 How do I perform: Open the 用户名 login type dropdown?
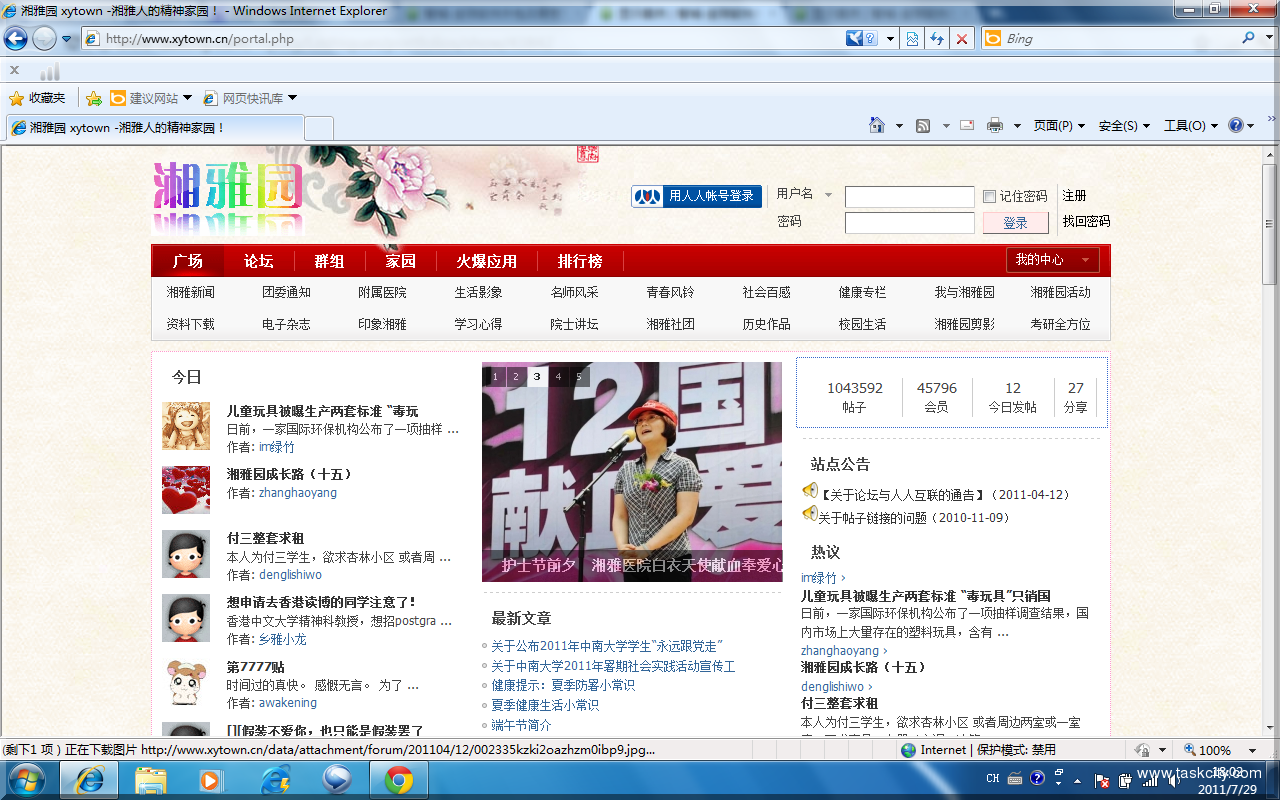(x=828, y=195)
